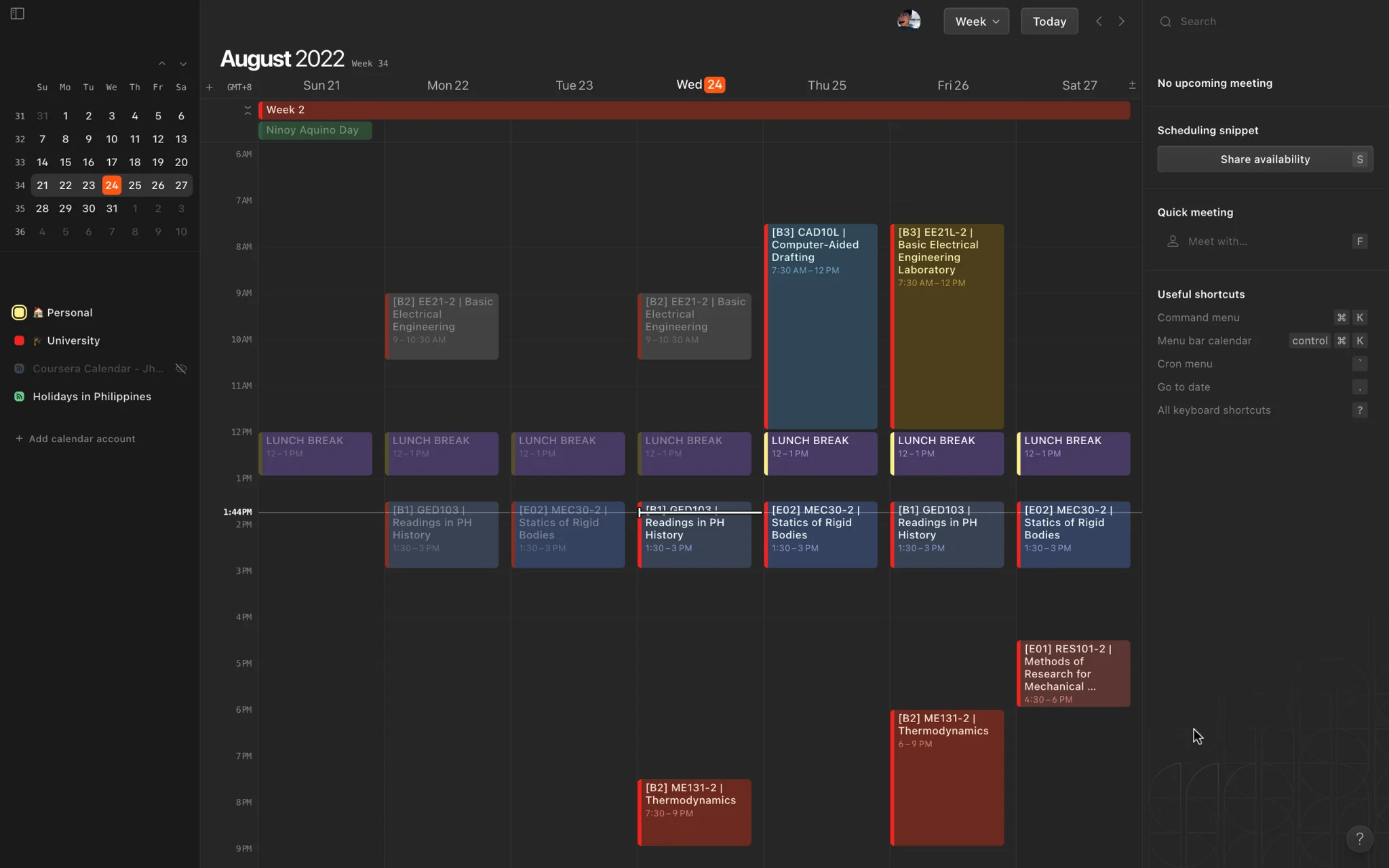The image size is (1389, 868).
Task: Show next month in mini calendar
Action: [x=183, y=64]
